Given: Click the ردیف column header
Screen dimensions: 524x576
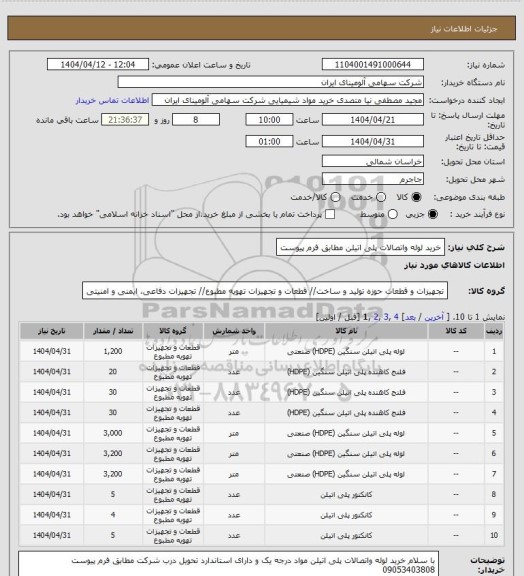Looking at the screenshot, I should tap(494, 331).
